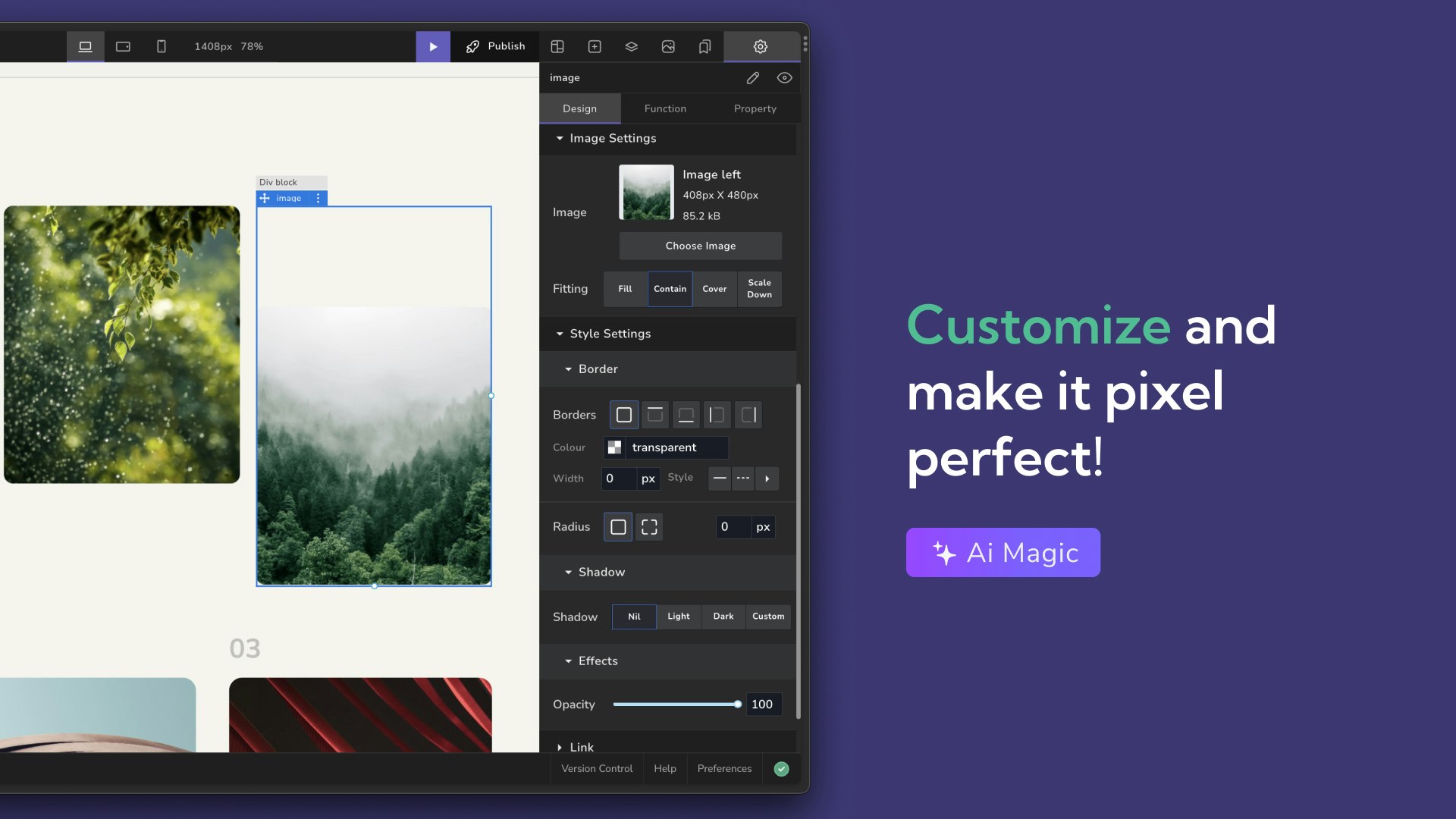Open the image element options dots
This screenshot has width=1456, height=819.
(x=318, y=198)
